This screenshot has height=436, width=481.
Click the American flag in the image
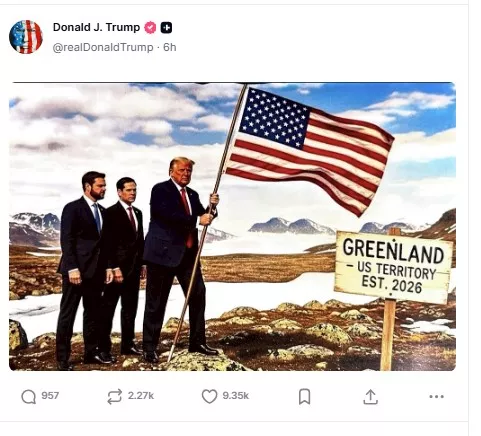coord(310,147)
